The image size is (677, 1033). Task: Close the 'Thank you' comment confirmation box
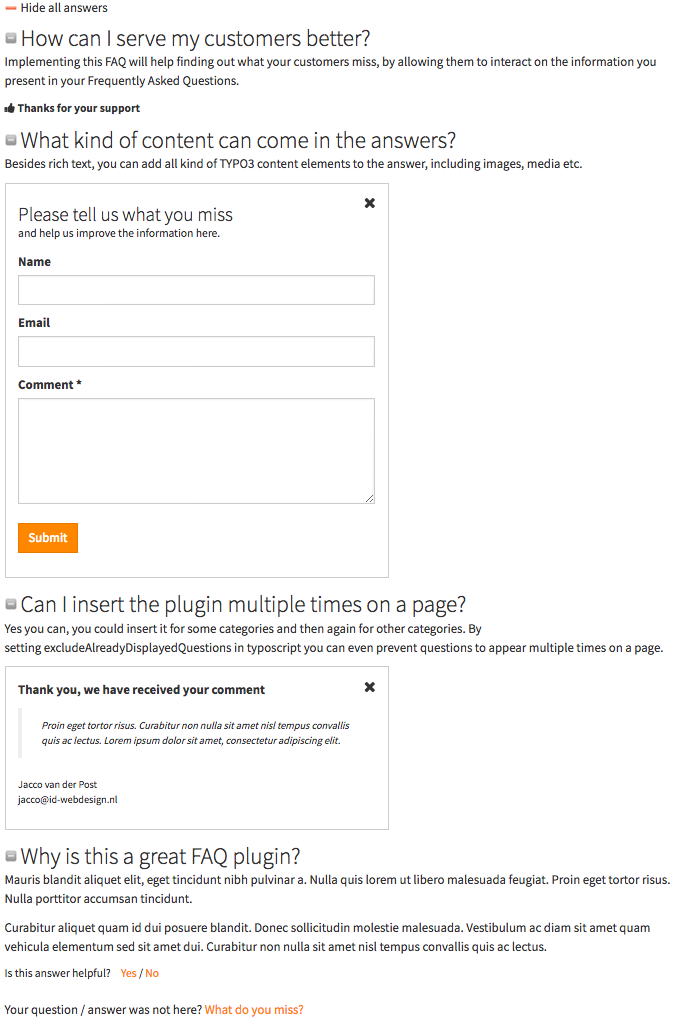(x=369, y=687)
